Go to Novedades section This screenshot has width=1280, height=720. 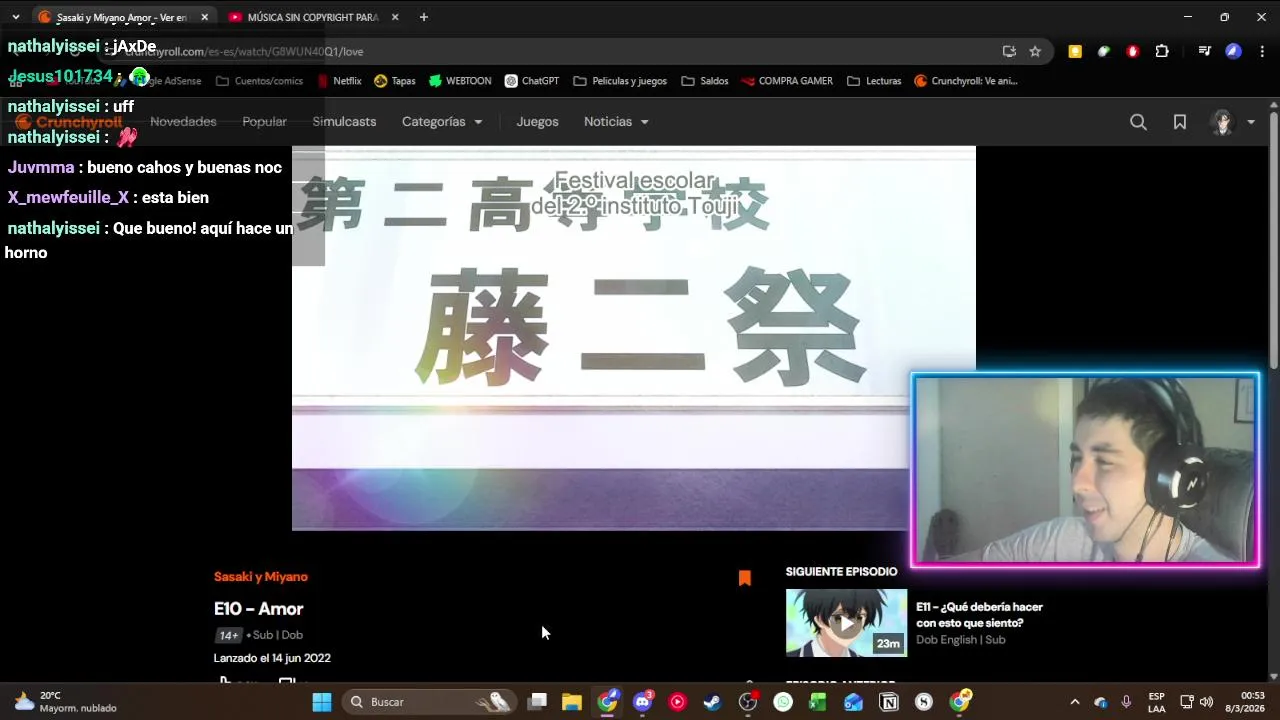183,122
